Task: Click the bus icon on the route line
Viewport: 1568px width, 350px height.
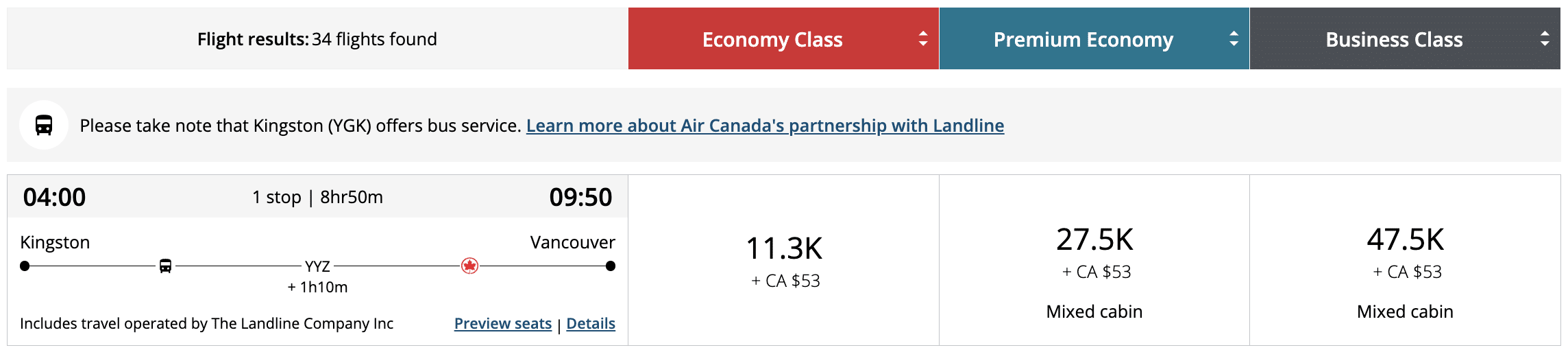Action: click(165, 266)
